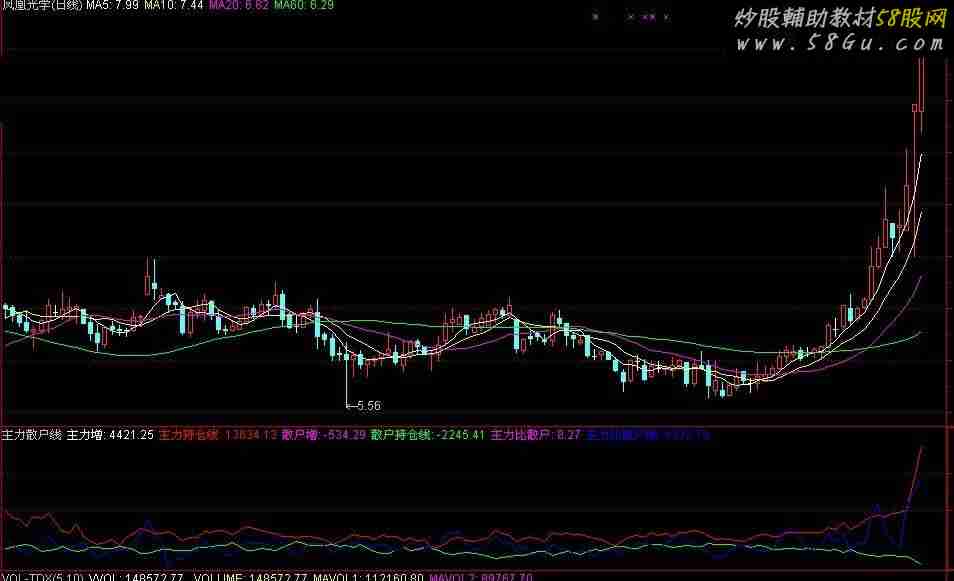Click the 炒股辅助教材58股网 logo
The height and width of the screenshot is (581, 954).
[840, 18]
